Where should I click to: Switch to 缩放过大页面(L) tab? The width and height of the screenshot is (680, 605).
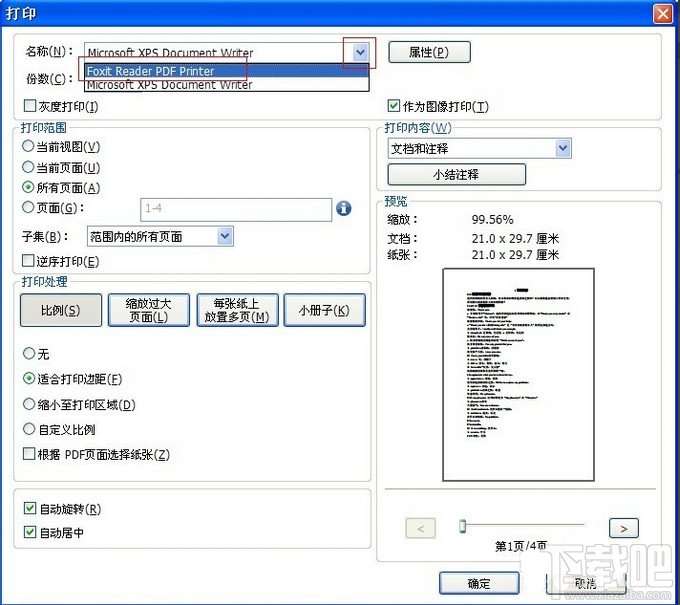(x=149, y=310)
